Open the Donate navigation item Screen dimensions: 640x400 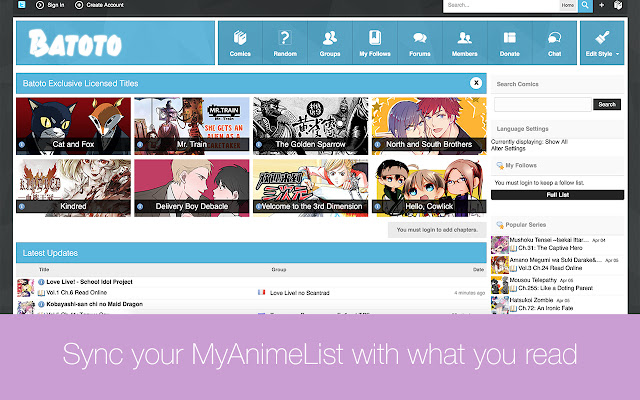509,43
